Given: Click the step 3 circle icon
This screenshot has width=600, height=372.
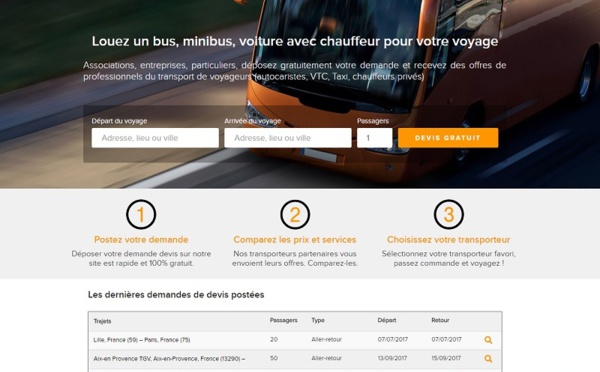Looking at the screenshot, I should pos(449,214).
